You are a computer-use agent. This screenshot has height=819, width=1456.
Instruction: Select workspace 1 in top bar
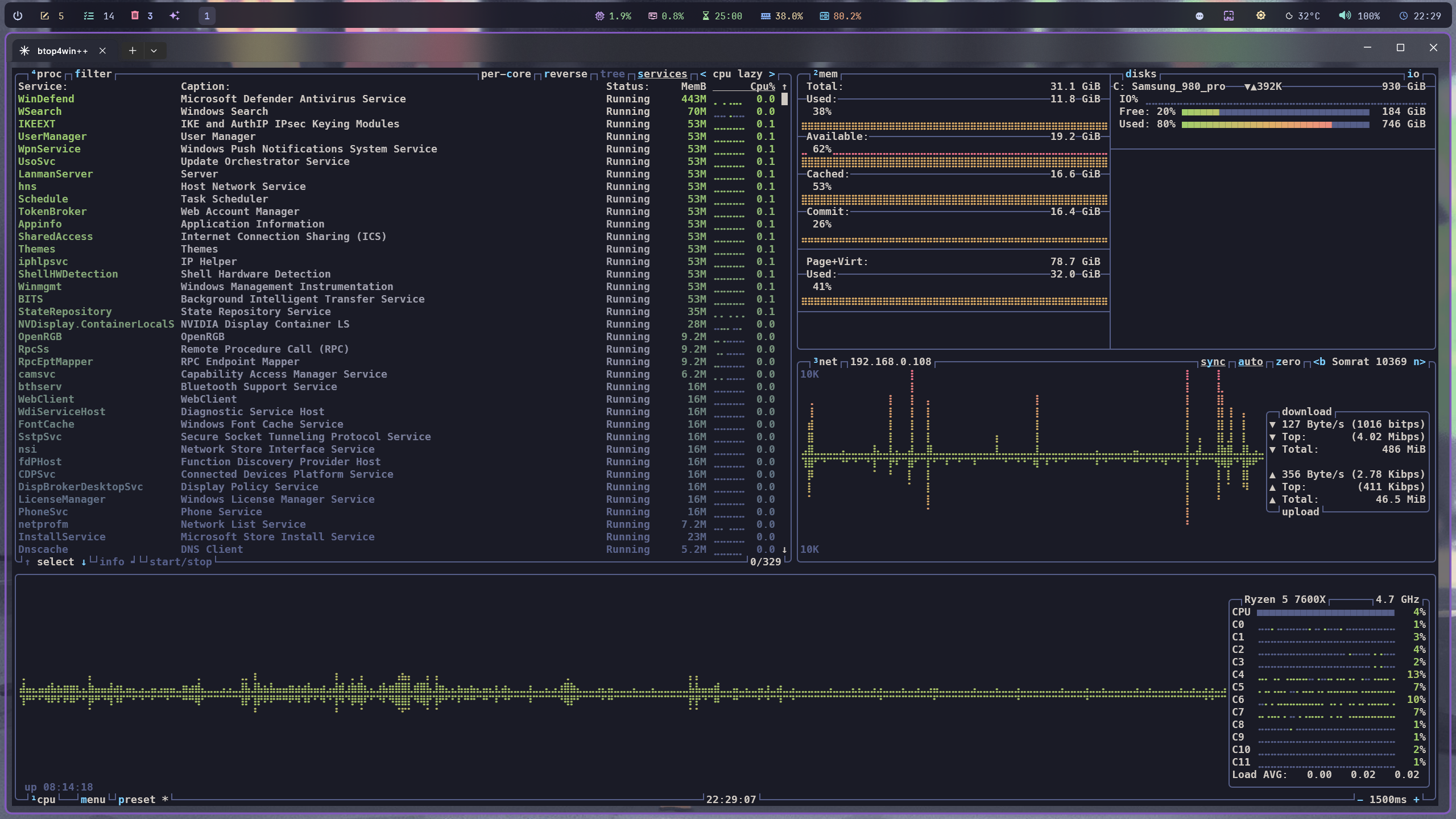coord(207,16)
